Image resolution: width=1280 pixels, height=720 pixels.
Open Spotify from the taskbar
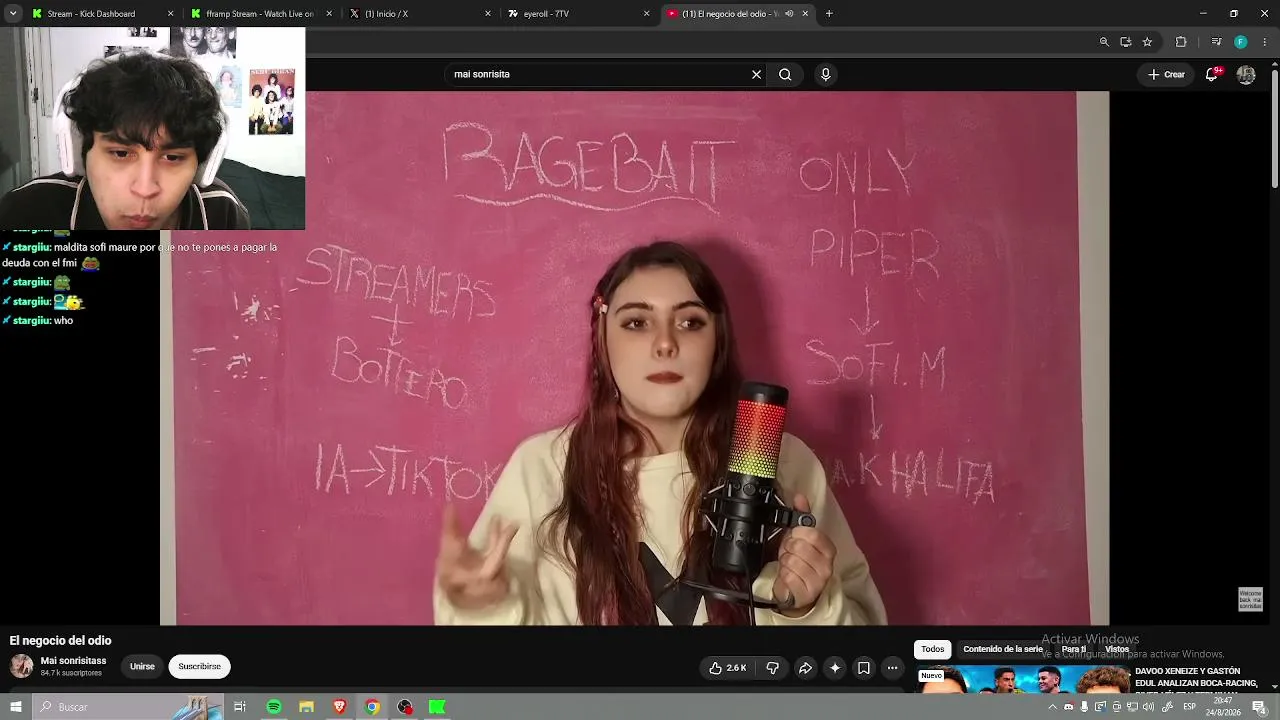coord(273,707)
